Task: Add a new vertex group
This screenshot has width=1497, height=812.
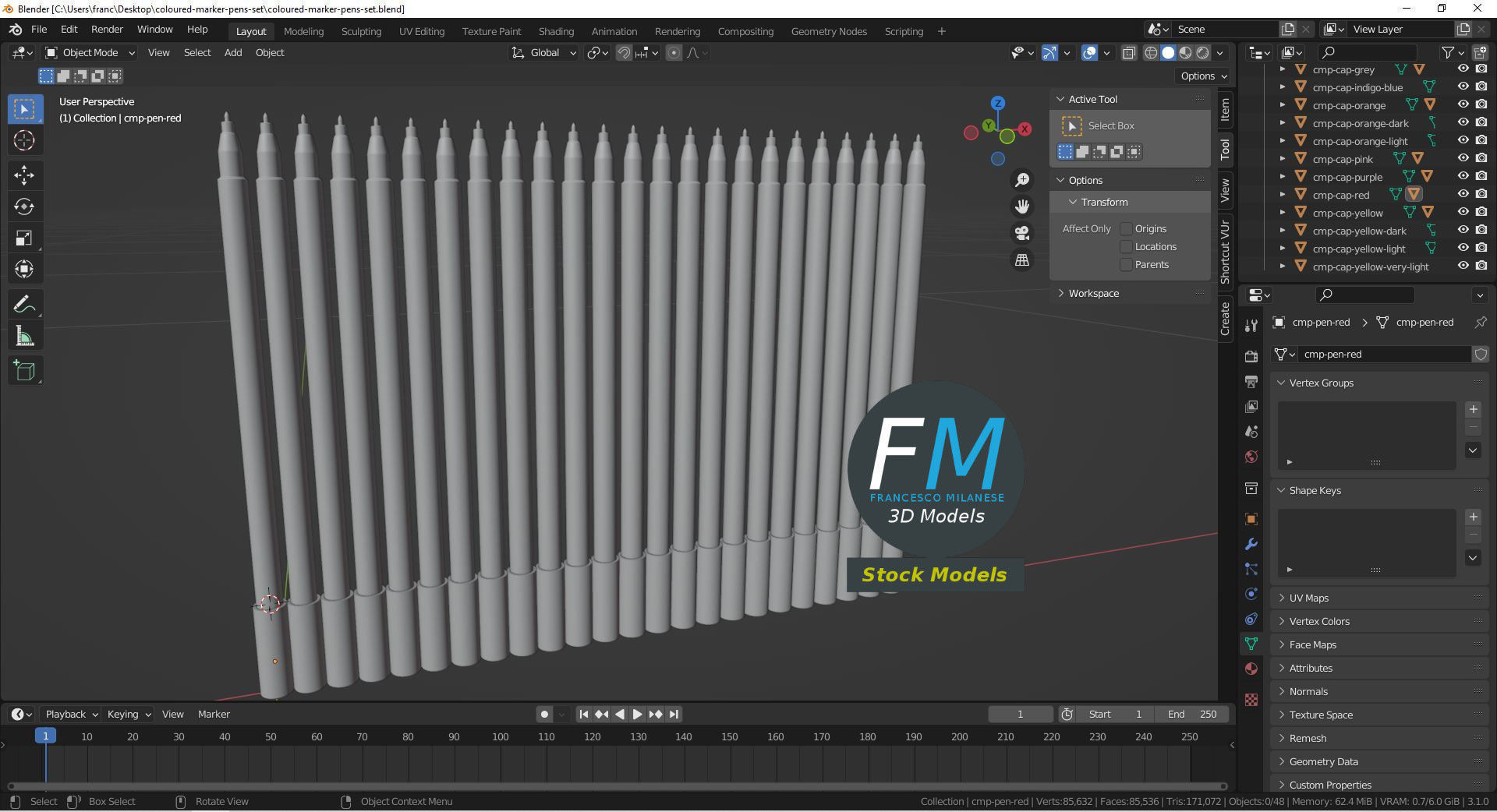Action: coord(1473,409)
